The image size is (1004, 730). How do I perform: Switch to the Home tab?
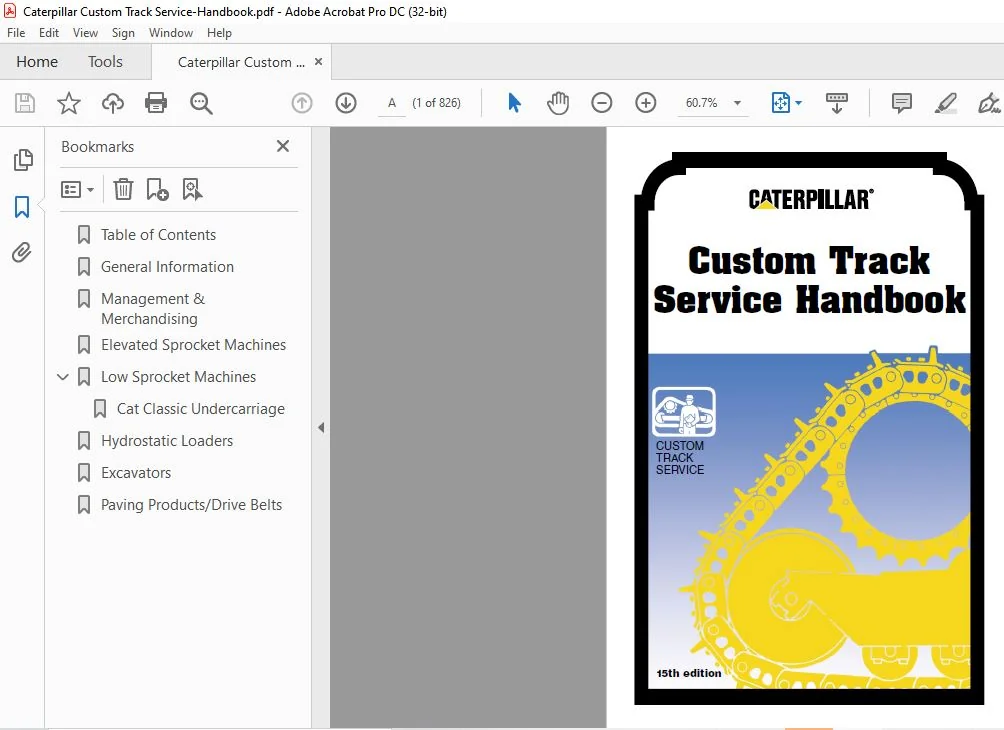[x=37, y=61]
